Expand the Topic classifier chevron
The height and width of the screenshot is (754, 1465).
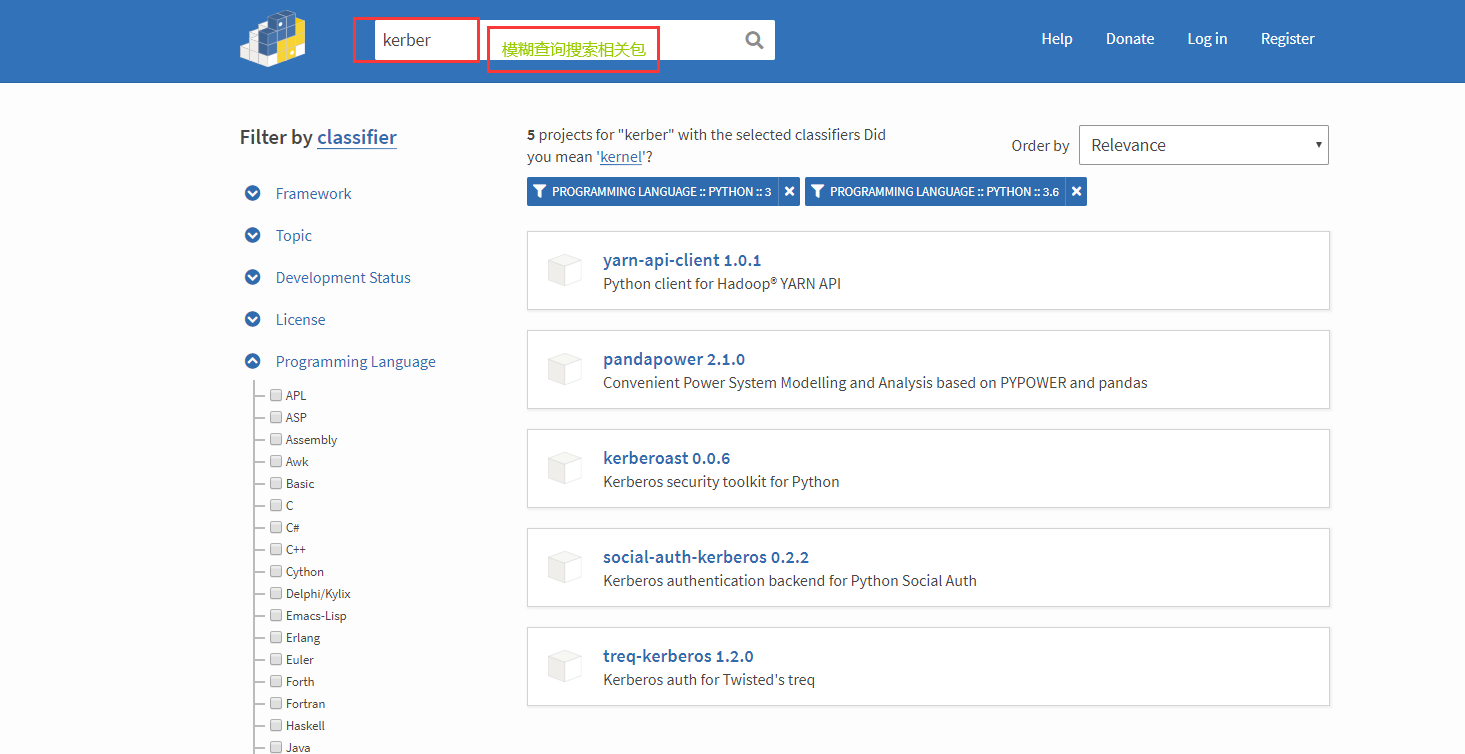tap(253, 235)
